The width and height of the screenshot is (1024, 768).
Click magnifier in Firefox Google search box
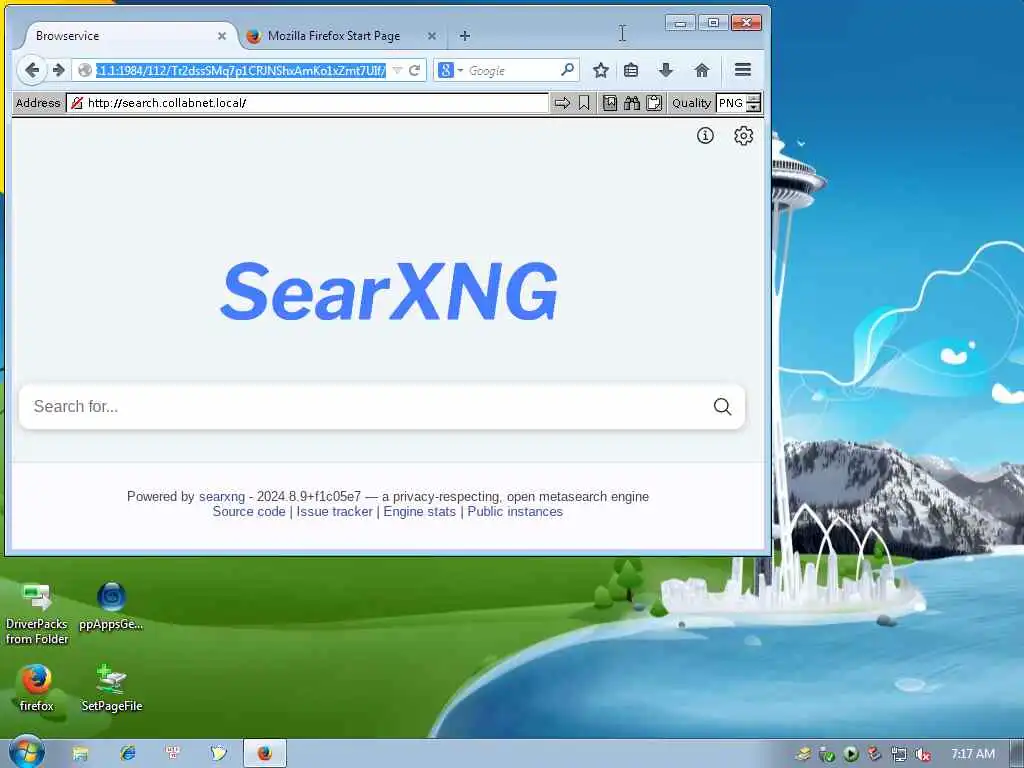coord(568,69)
